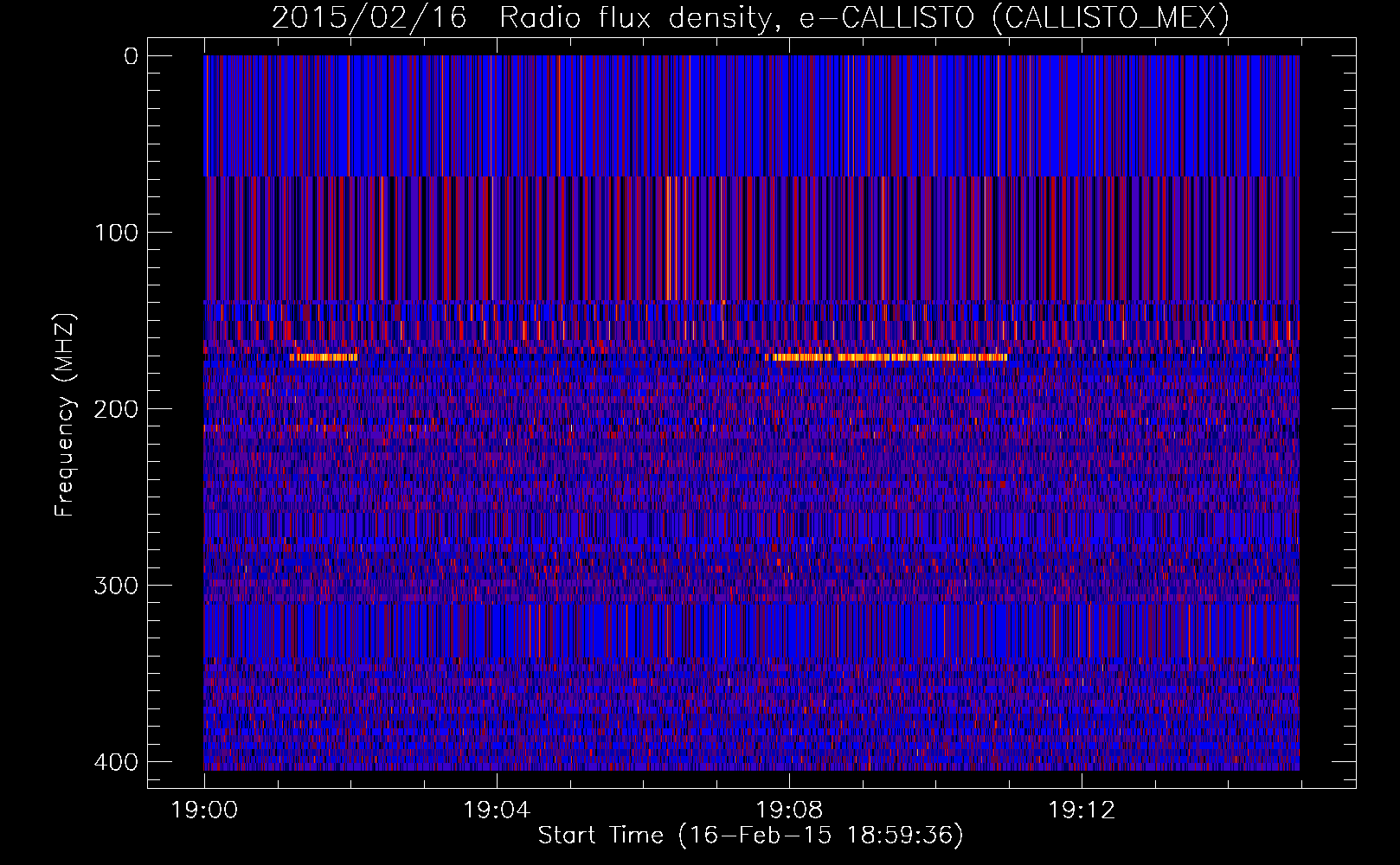Click the frequency tick label 0

[131, 56]
